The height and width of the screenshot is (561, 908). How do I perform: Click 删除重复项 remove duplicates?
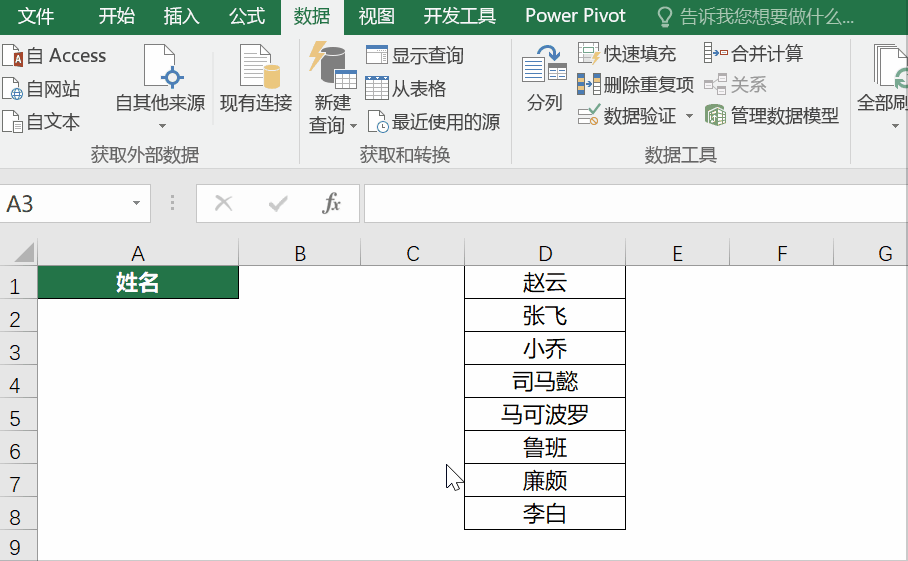(635, 85)
